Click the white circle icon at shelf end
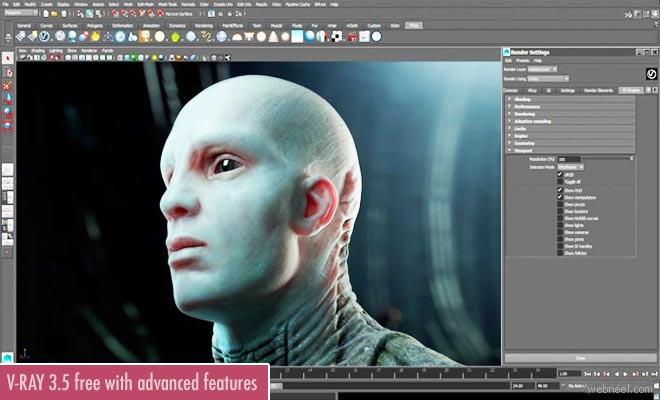The image size is (660, 400). pos(376,37)
